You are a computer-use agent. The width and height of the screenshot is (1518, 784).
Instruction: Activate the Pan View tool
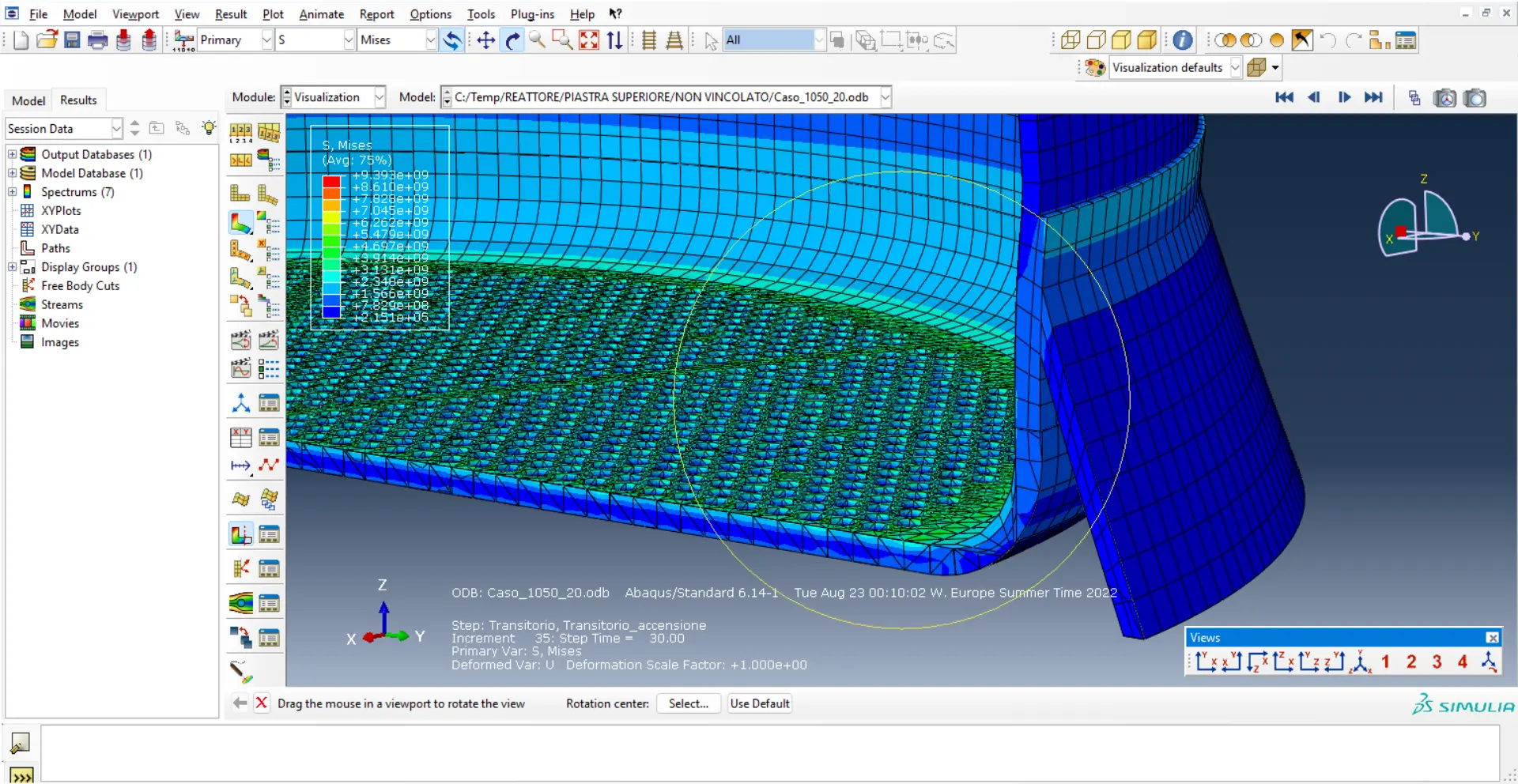[485, 40]
